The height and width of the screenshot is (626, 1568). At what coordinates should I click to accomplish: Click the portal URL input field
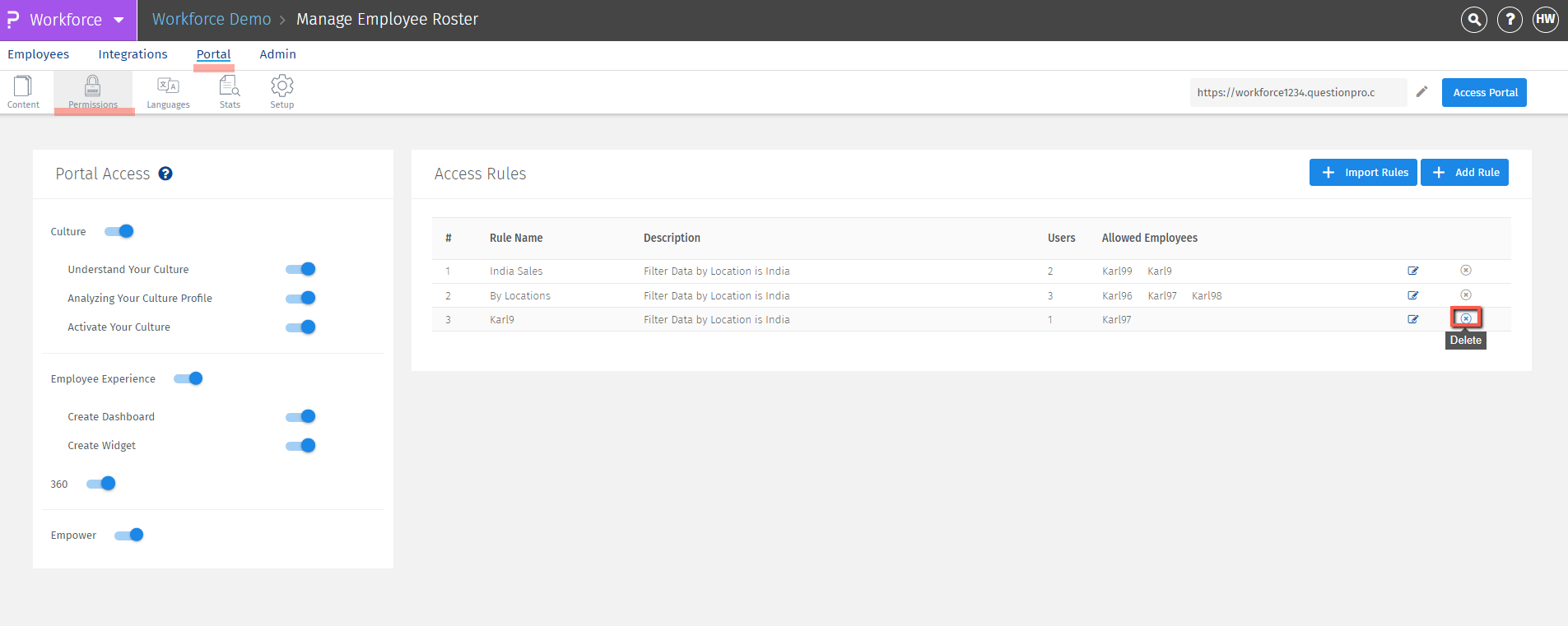(1297, 93)
